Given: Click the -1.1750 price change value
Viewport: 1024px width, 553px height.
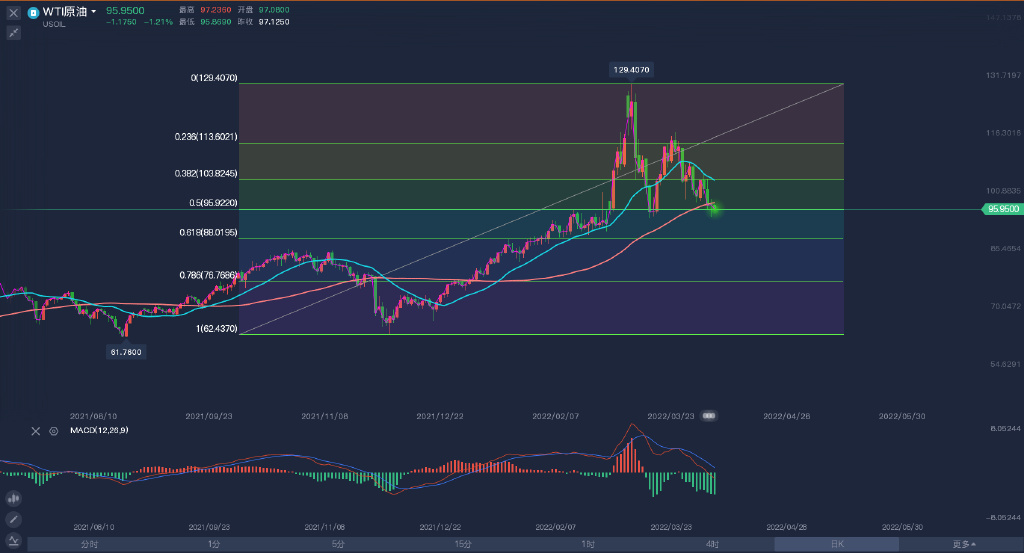Looking at the screenshot, I should pyautogui.click(x=121, y=22).
